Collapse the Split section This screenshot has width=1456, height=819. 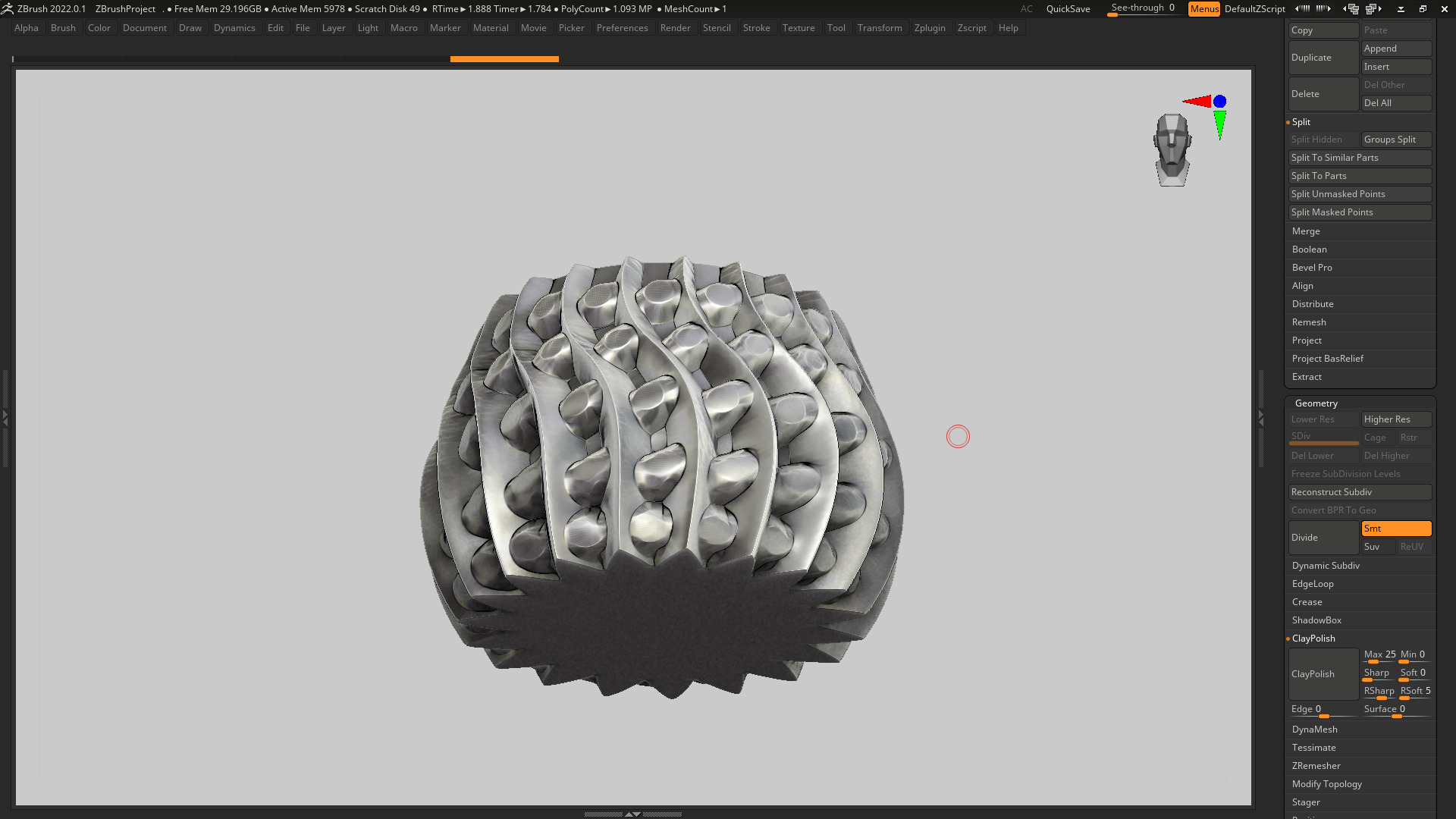(x=1301, y=122)
